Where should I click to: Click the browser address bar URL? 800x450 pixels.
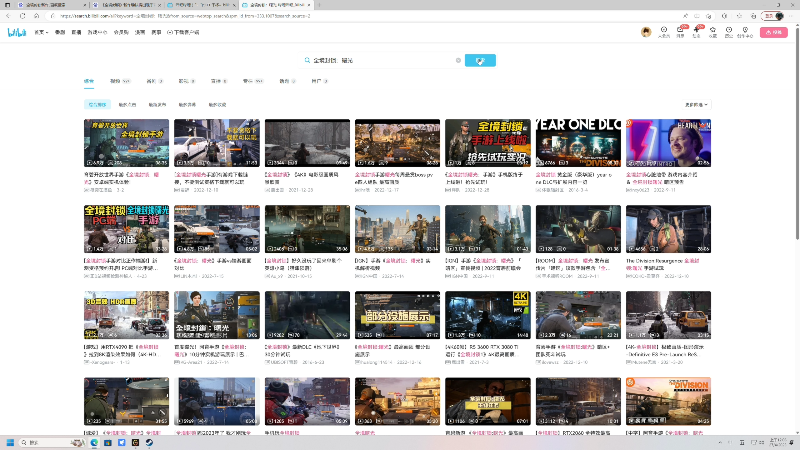click(185, 16)
